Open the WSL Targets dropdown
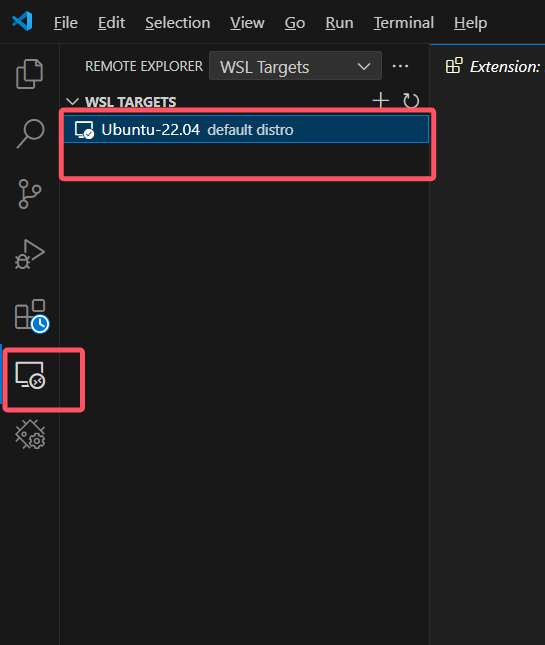 (295, 66)
